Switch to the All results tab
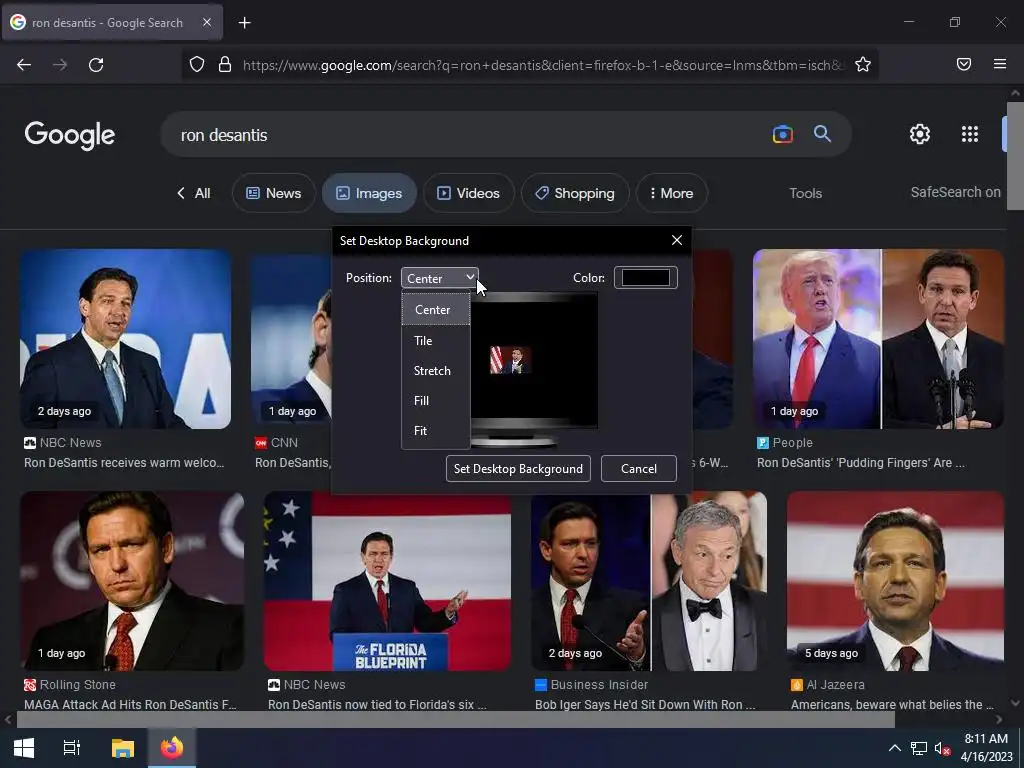This screenshot has width=1024, height=768. pos(194,193)
